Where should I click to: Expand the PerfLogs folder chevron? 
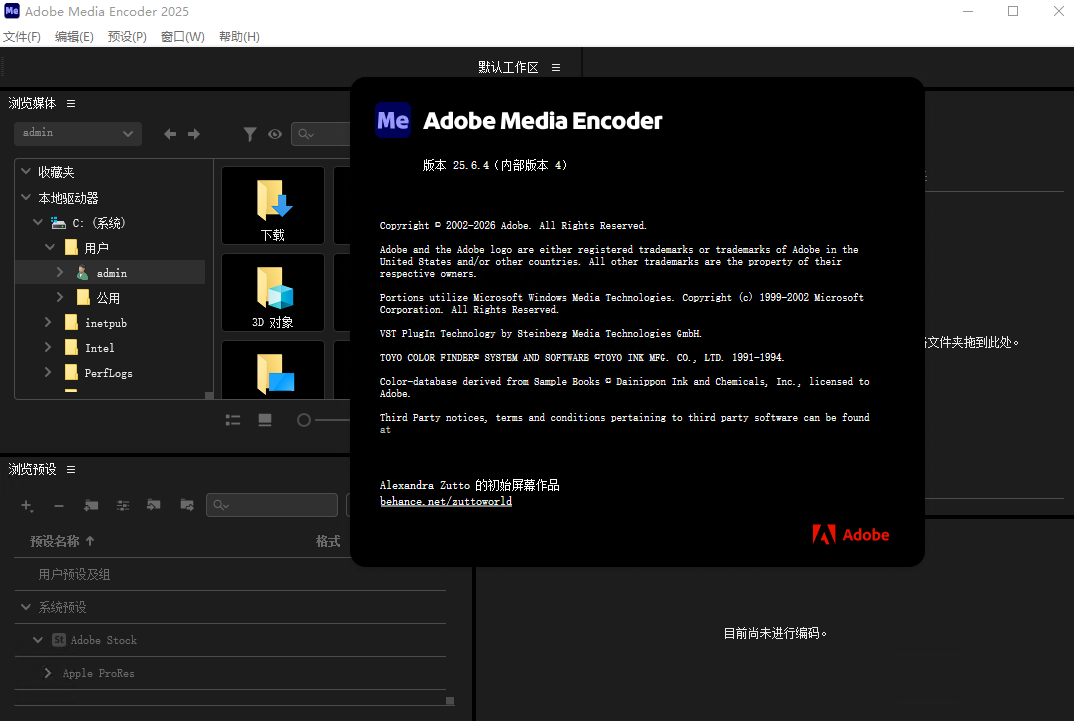(x=48, y=372)
